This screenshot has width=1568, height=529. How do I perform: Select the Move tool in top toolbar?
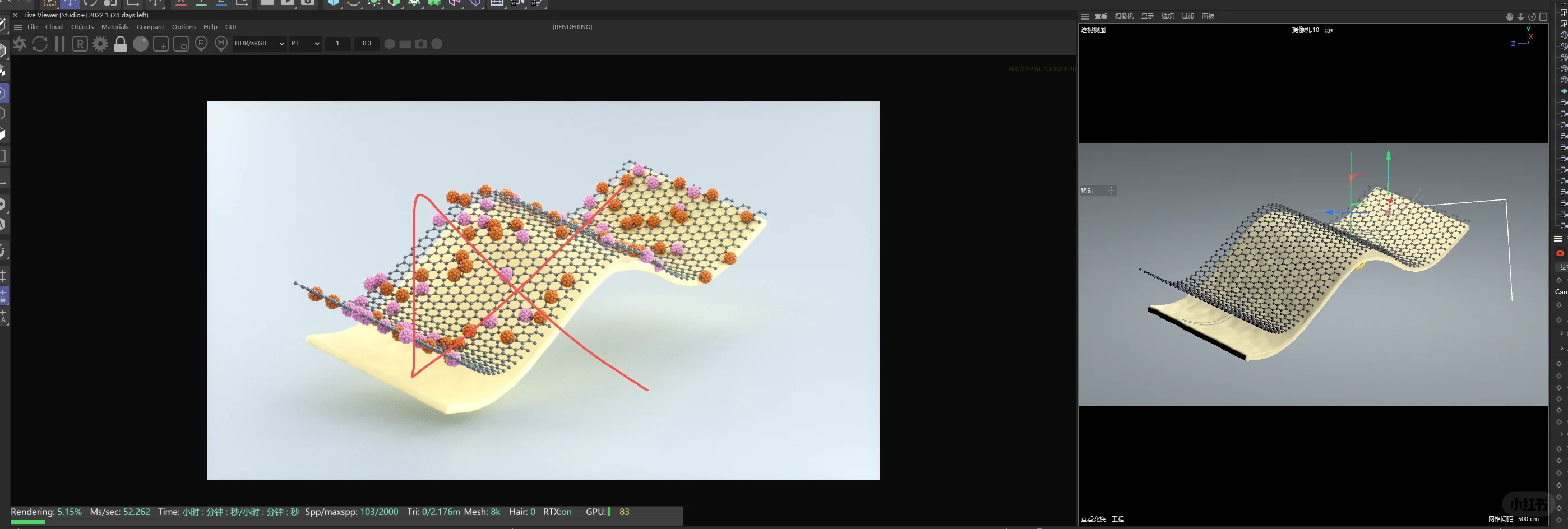70,4
